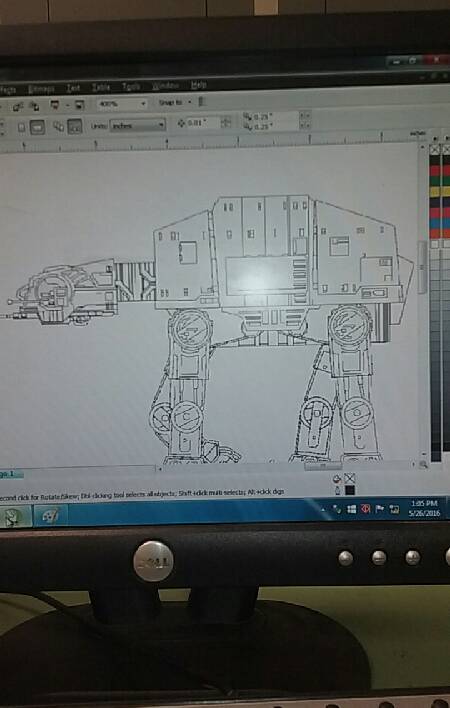The height and width of the screenshot is (708, 450).
Task: Click the upper duplicate distance spinner
Action: pos(305,115)
